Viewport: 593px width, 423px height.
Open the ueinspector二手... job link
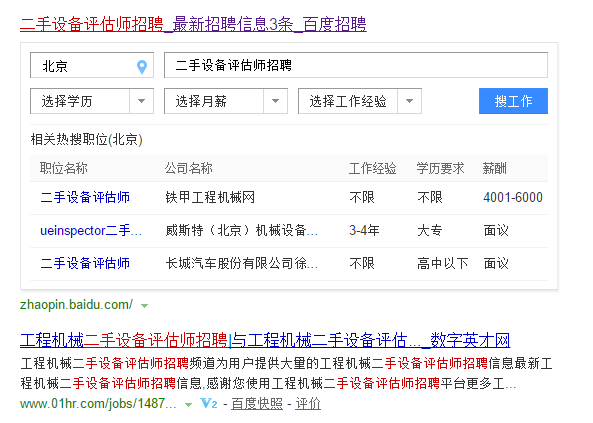91,230
